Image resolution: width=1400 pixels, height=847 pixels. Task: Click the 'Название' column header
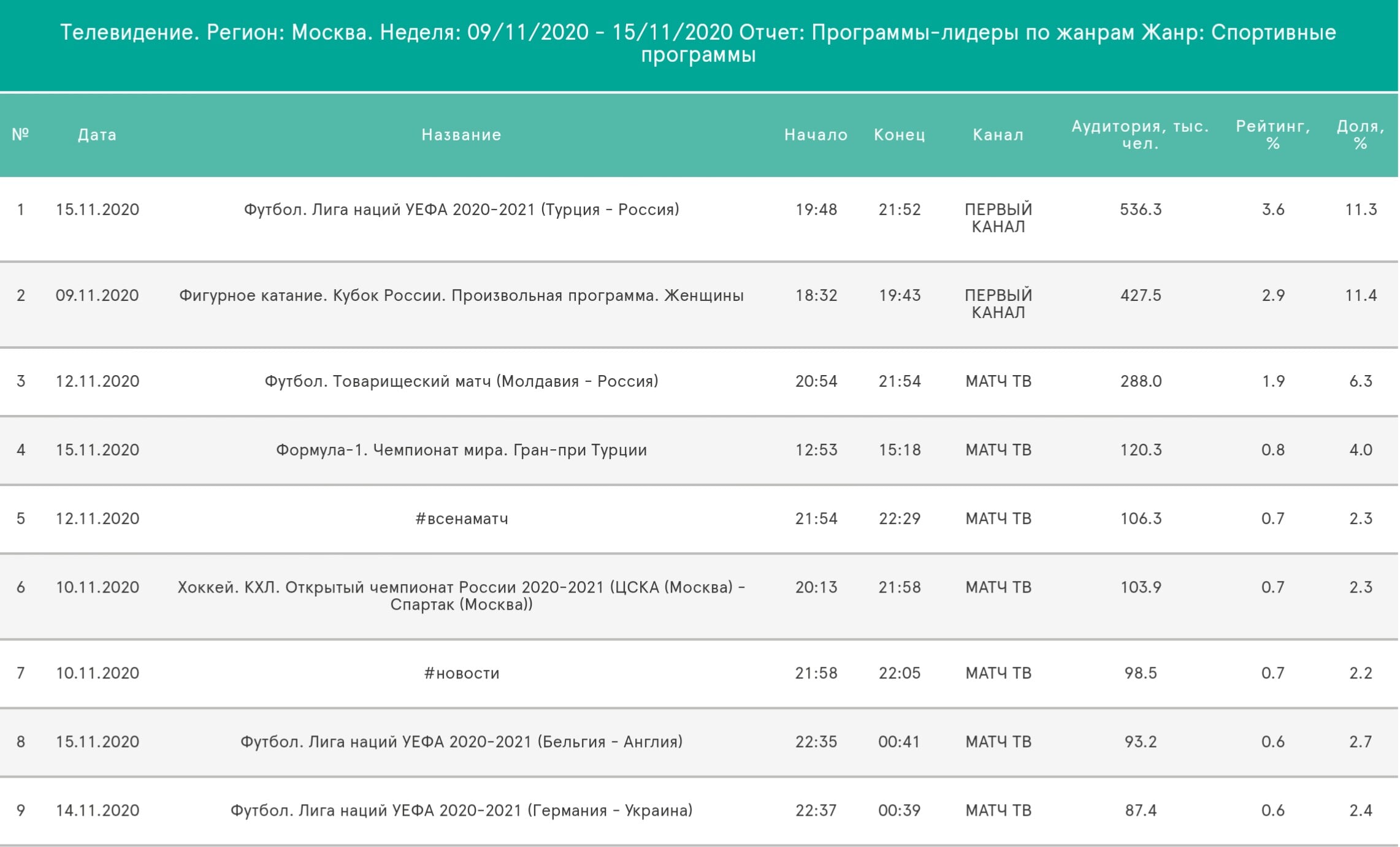point(461,135)
